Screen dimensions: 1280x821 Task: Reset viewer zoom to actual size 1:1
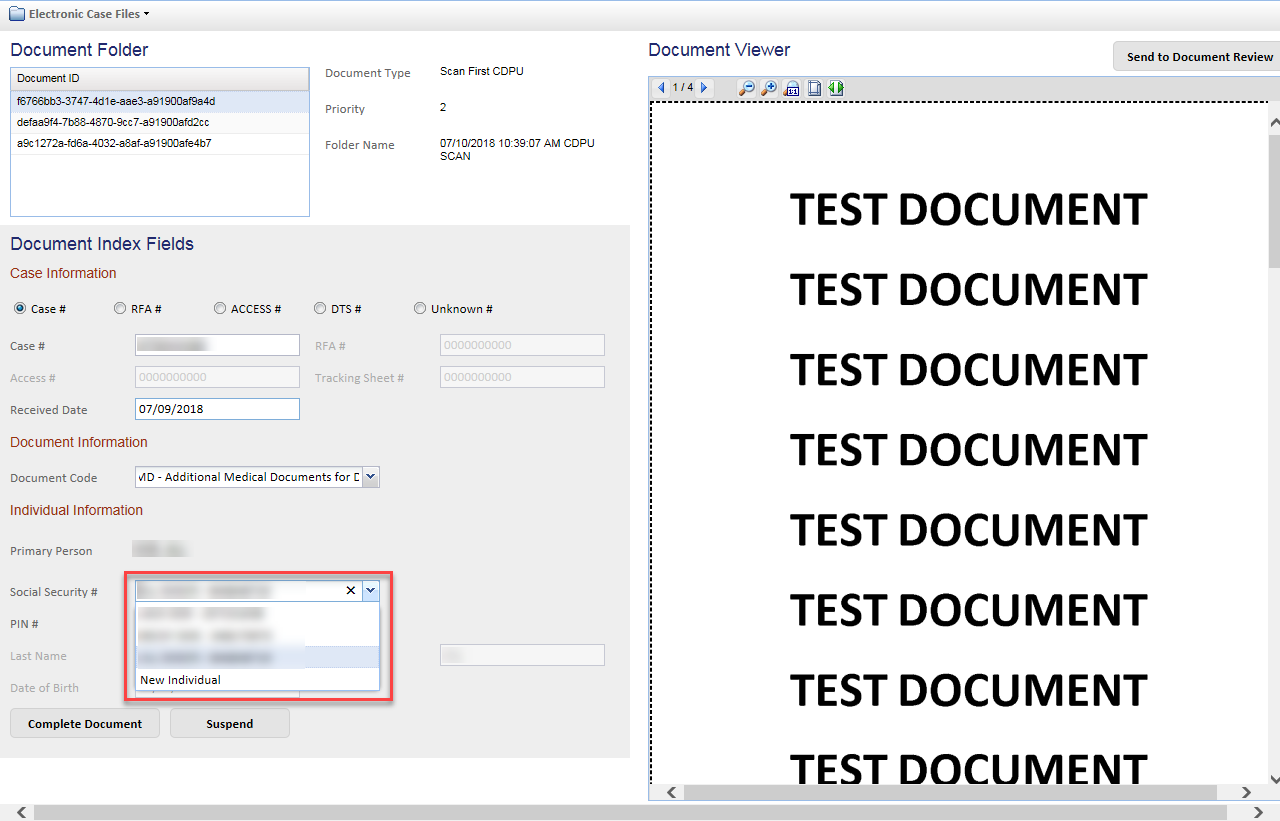(791, 88)
